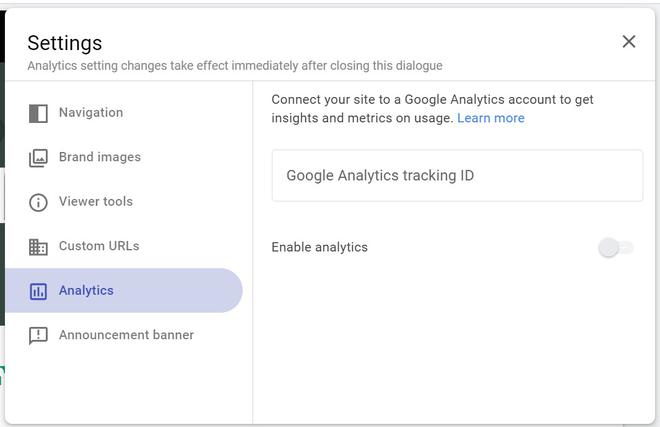Click the Navigation layout icon
This screenshot has height=427, width=660.
coord(38,113)
